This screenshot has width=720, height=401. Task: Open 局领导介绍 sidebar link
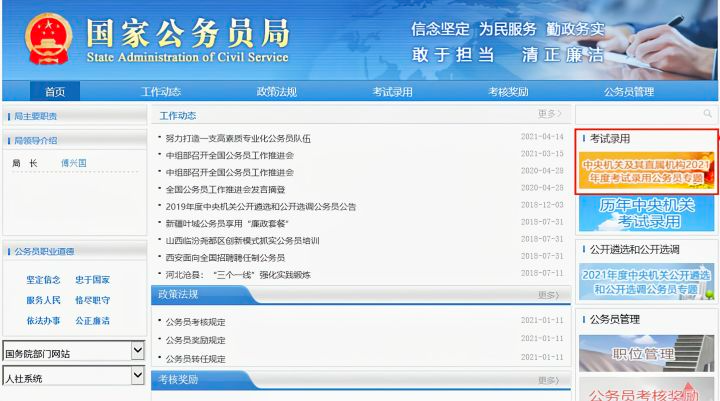click(35, 141)
